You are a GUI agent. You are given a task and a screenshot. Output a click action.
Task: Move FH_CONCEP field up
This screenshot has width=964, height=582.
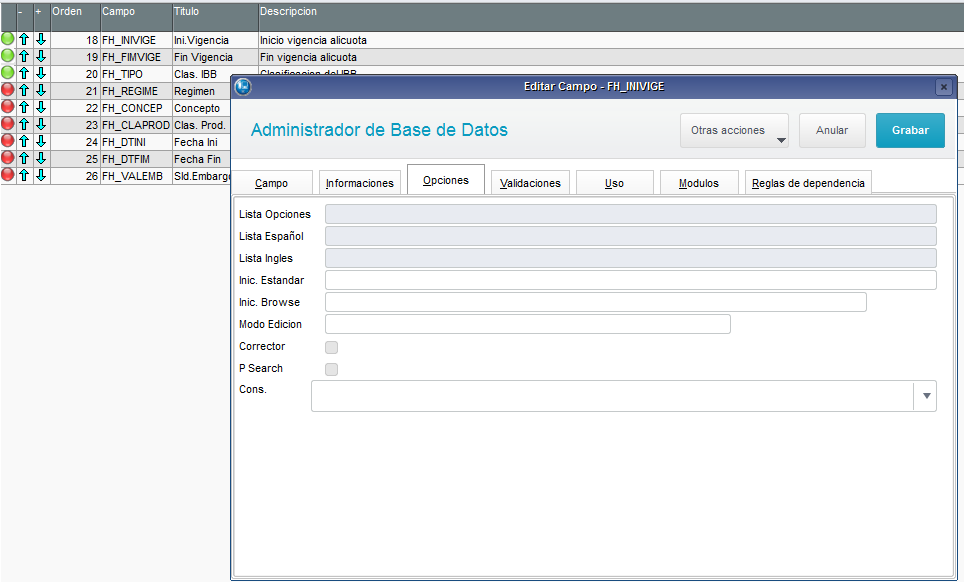click(24, 108)
